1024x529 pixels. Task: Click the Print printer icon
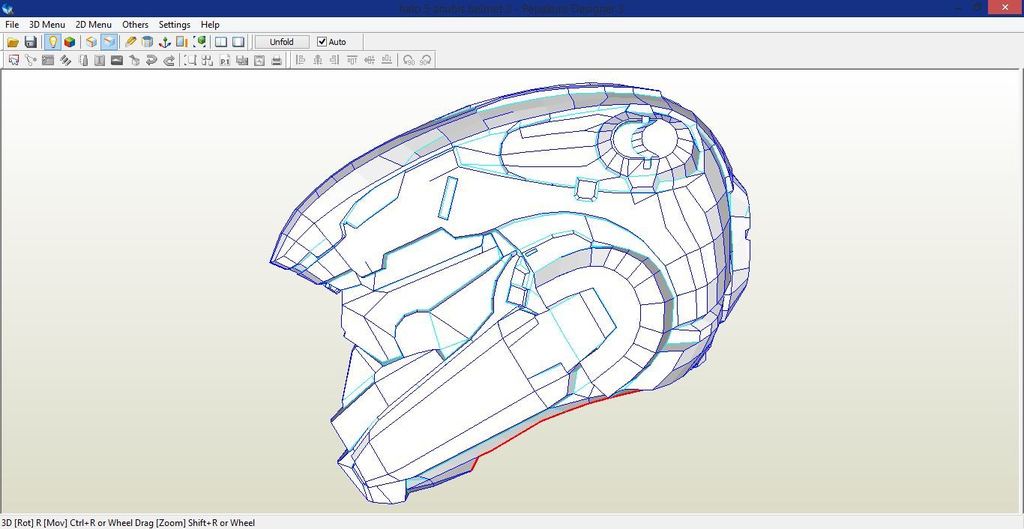276,61
